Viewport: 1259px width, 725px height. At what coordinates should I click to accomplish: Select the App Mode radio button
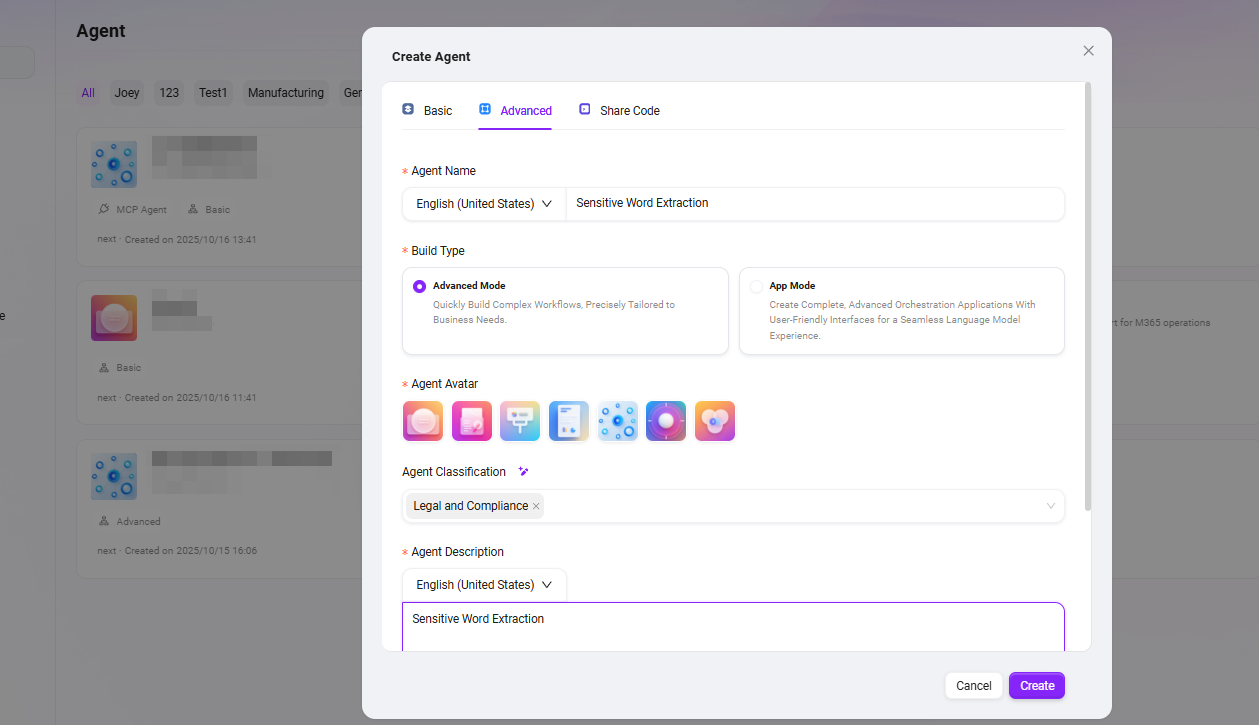[x=756, y=286]
